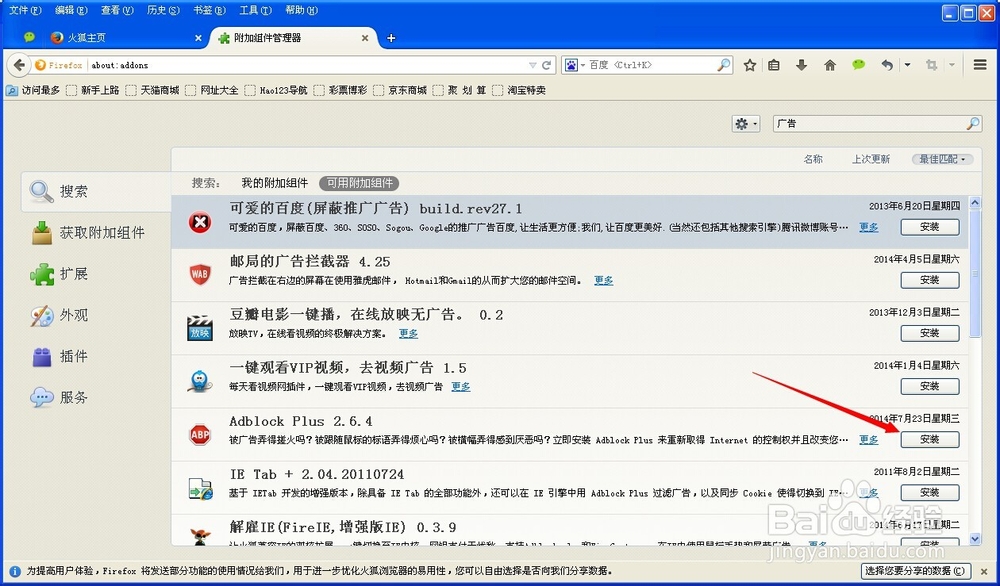Click the pinned WeChat chat tab
The height and width of the screenshot is (586, 1000).
tap(29, 38)
